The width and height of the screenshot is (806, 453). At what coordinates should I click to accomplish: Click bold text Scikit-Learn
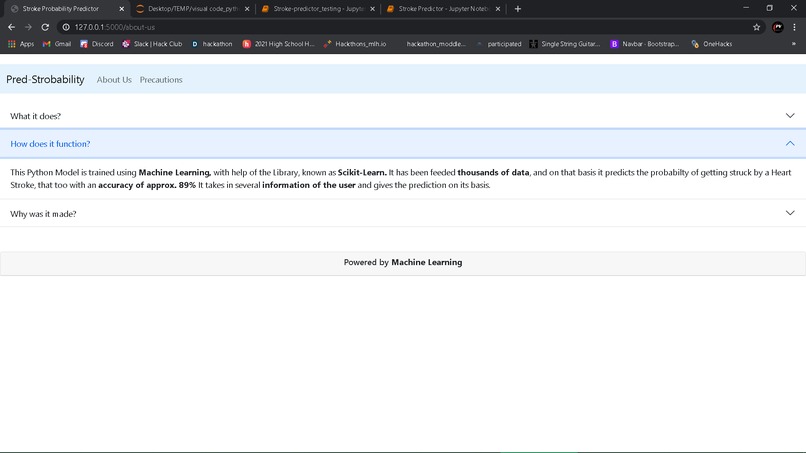[x=362, y=173]
